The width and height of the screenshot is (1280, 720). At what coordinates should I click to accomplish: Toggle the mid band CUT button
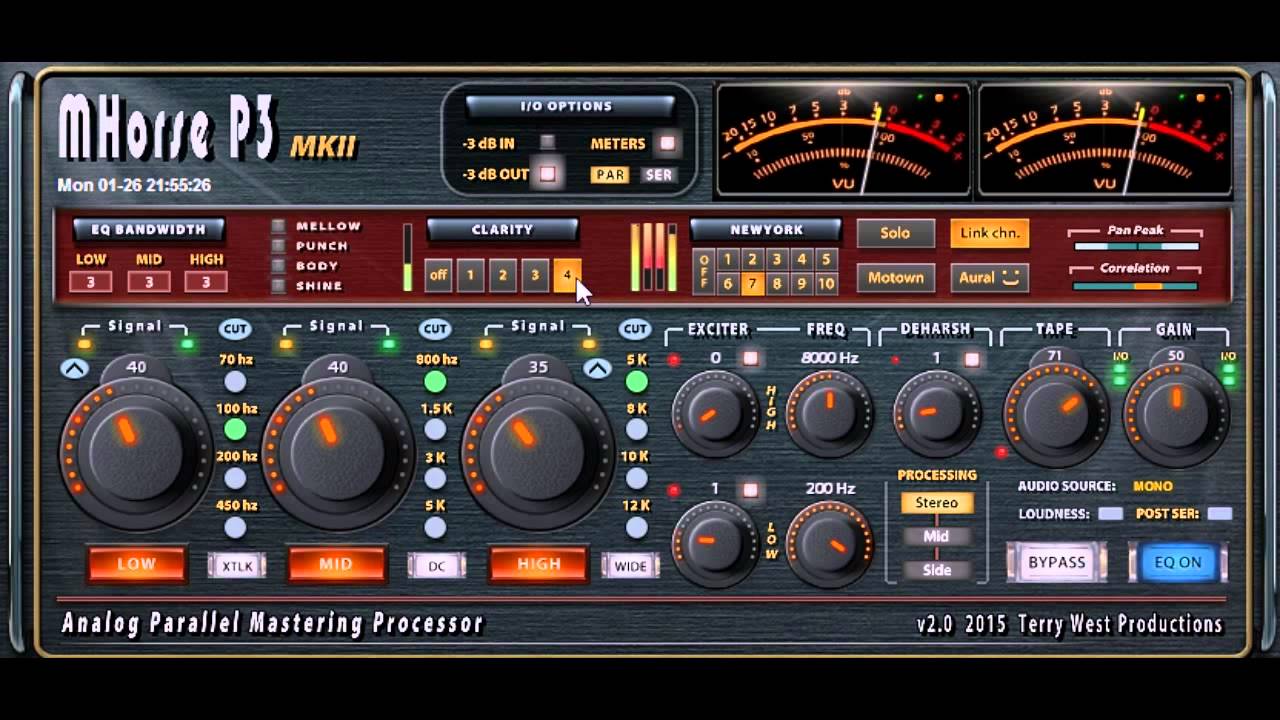point(435,329)
